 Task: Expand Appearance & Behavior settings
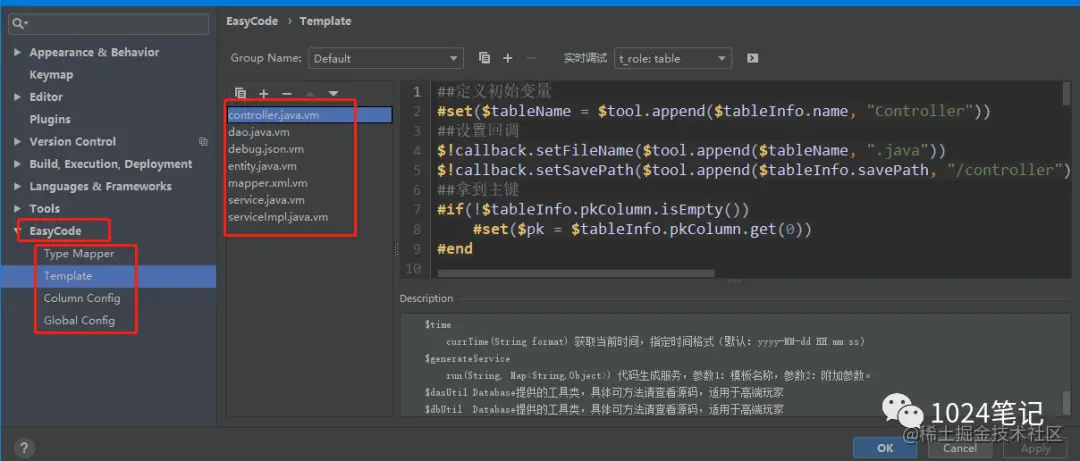pos(17,52)
